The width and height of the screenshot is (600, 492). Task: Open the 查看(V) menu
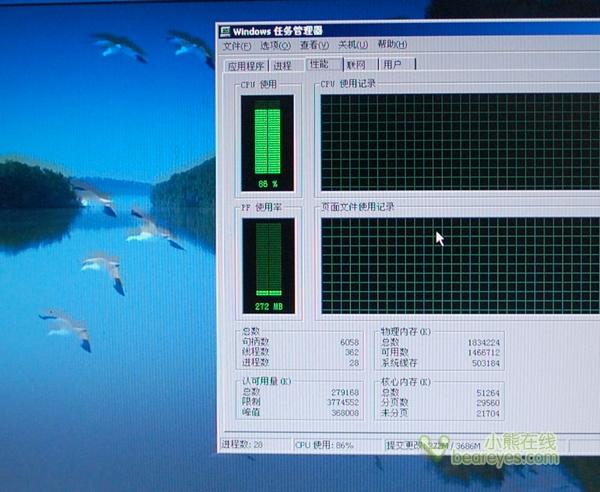pos(314,45)
